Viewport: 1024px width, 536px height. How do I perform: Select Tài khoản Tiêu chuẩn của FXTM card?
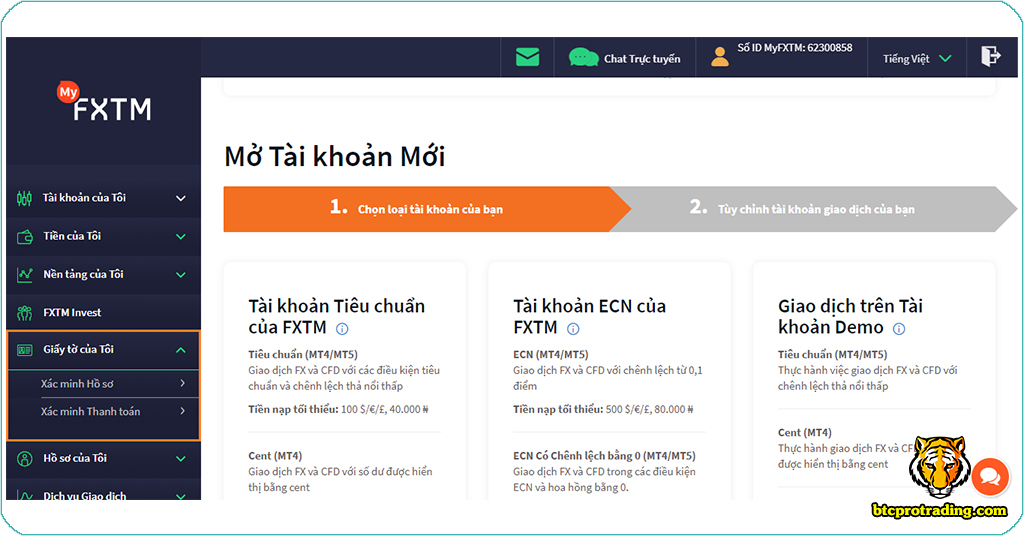(x=345, y=381)
